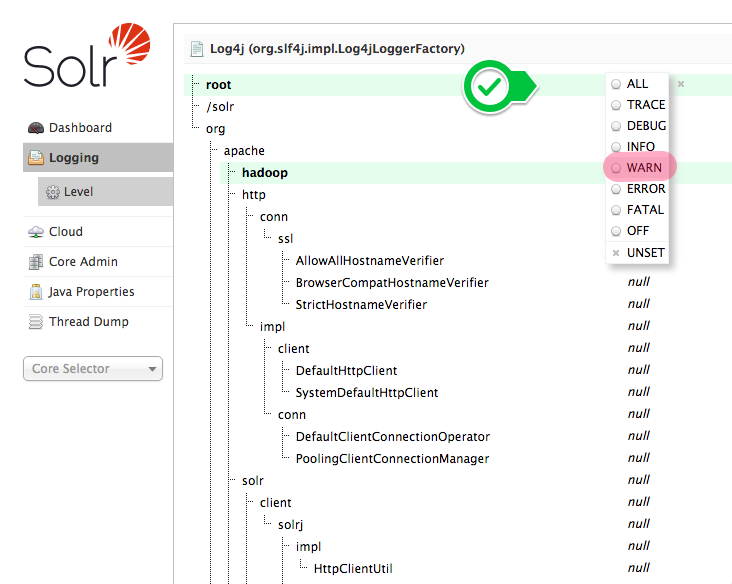Click the Level gear icon
This screenshot has height=584, width=732.
tap(53, 192)
